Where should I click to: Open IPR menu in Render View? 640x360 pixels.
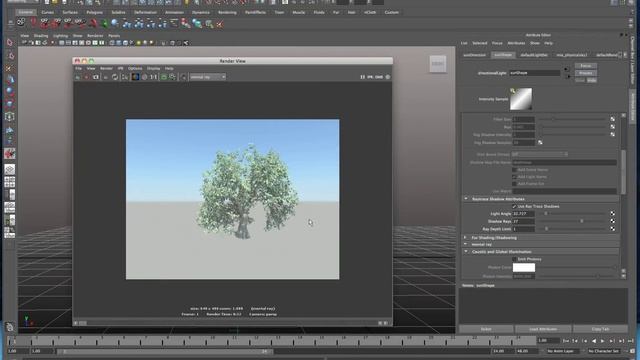point(120,68)
